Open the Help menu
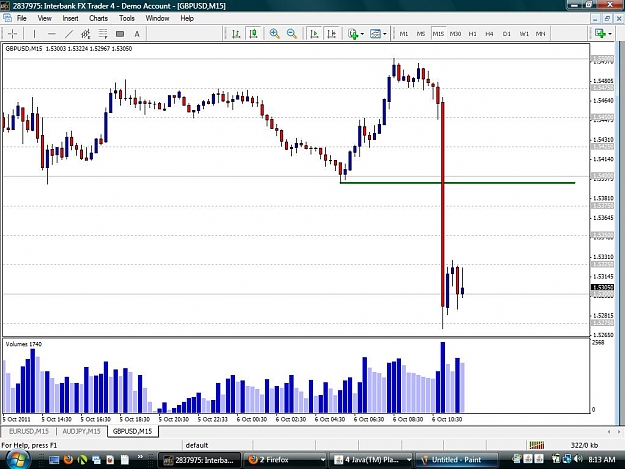 point(187,18)
